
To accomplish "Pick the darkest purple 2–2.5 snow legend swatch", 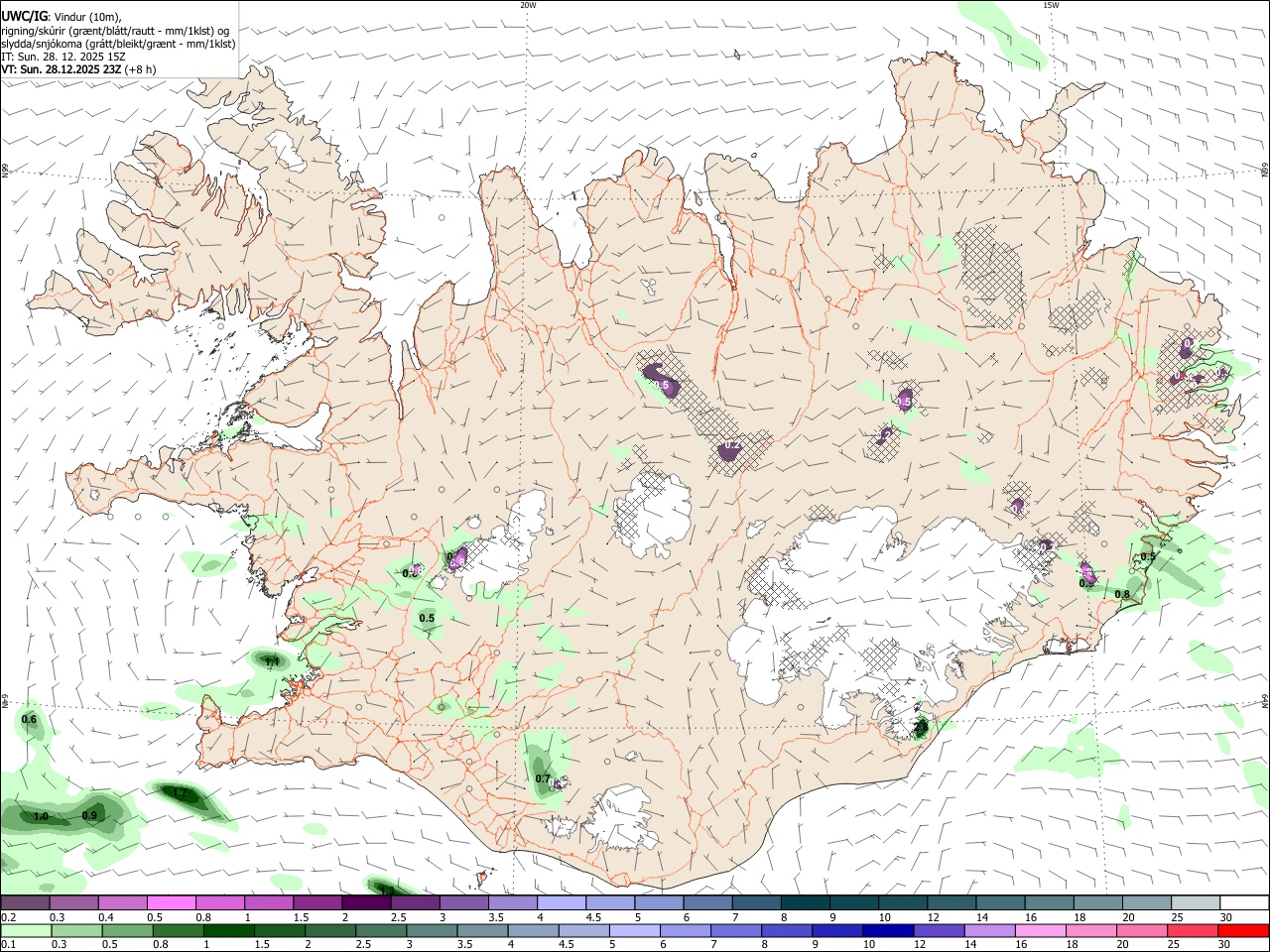I will coord(365,903).
